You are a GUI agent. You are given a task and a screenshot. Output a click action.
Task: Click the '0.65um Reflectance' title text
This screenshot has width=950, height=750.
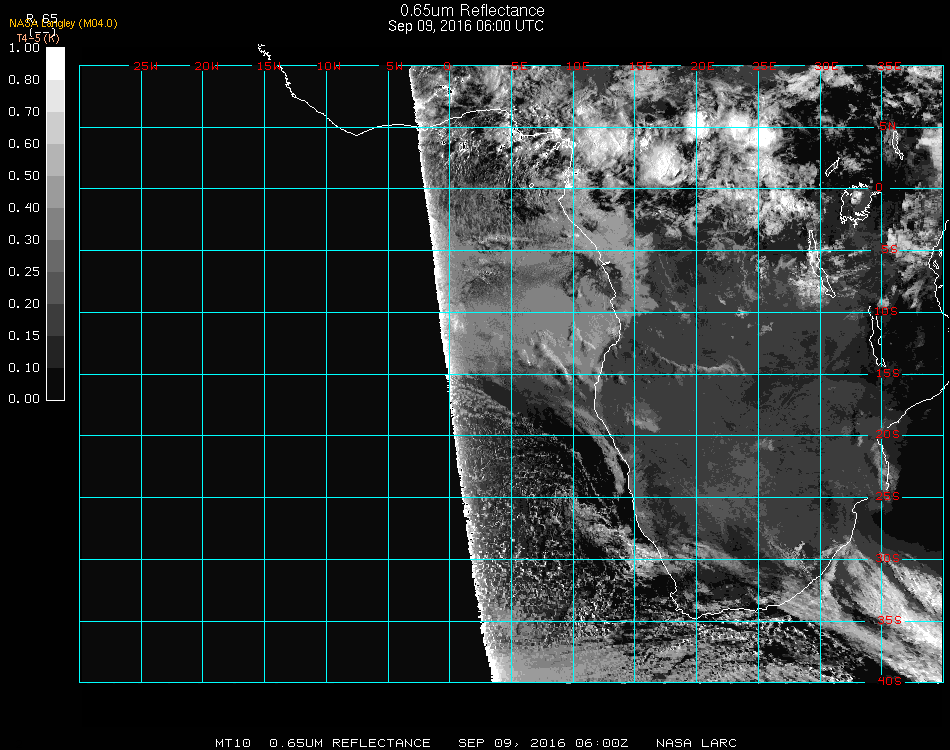(472, 10)
